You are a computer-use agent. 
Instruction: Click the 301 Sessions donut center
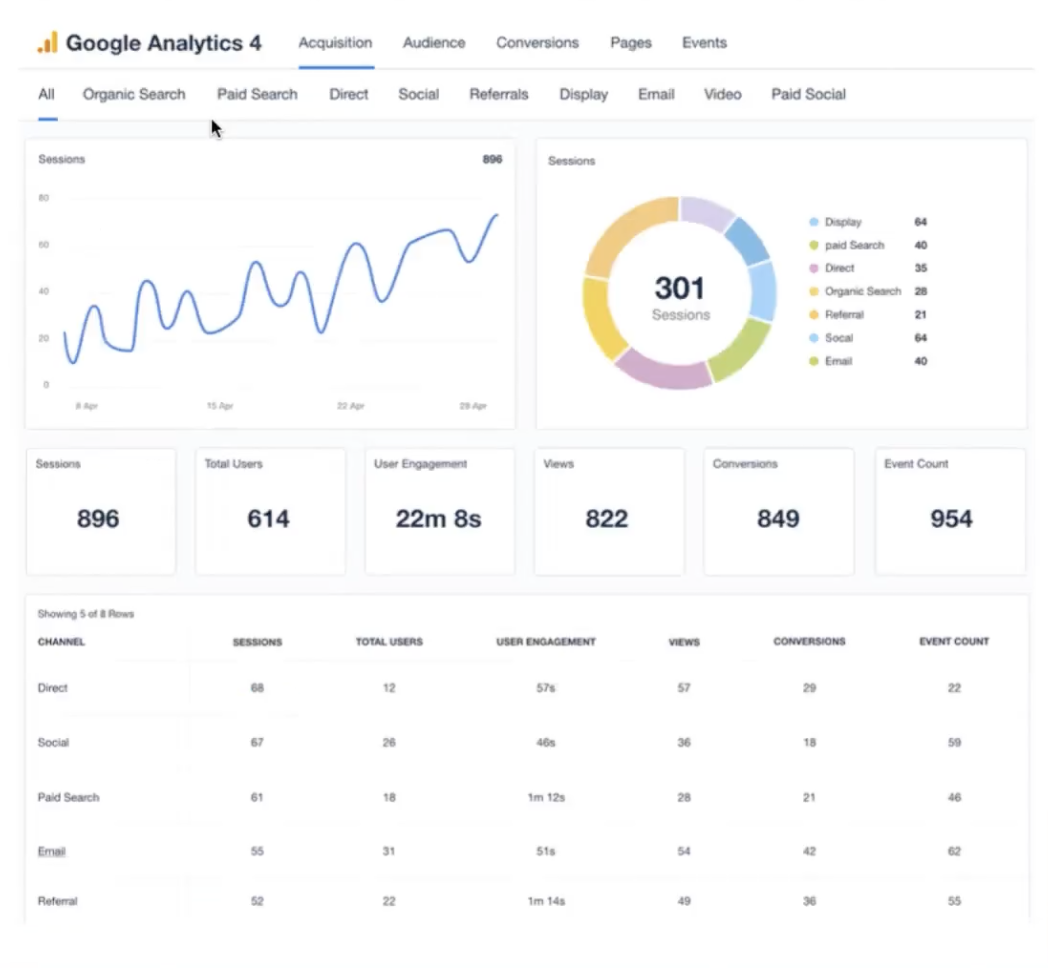[x=680, y=297]
